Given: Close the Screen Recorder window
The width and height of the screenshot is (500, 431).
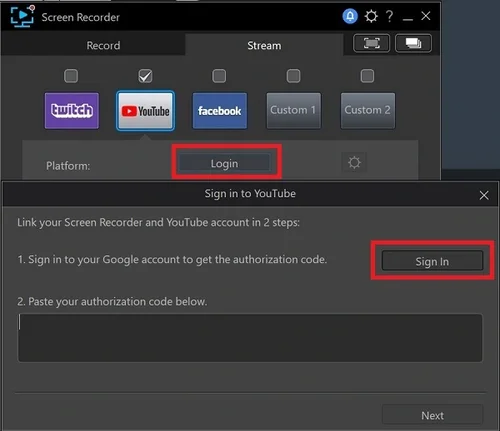Looking at the screenshot, I should coord(426,16).
